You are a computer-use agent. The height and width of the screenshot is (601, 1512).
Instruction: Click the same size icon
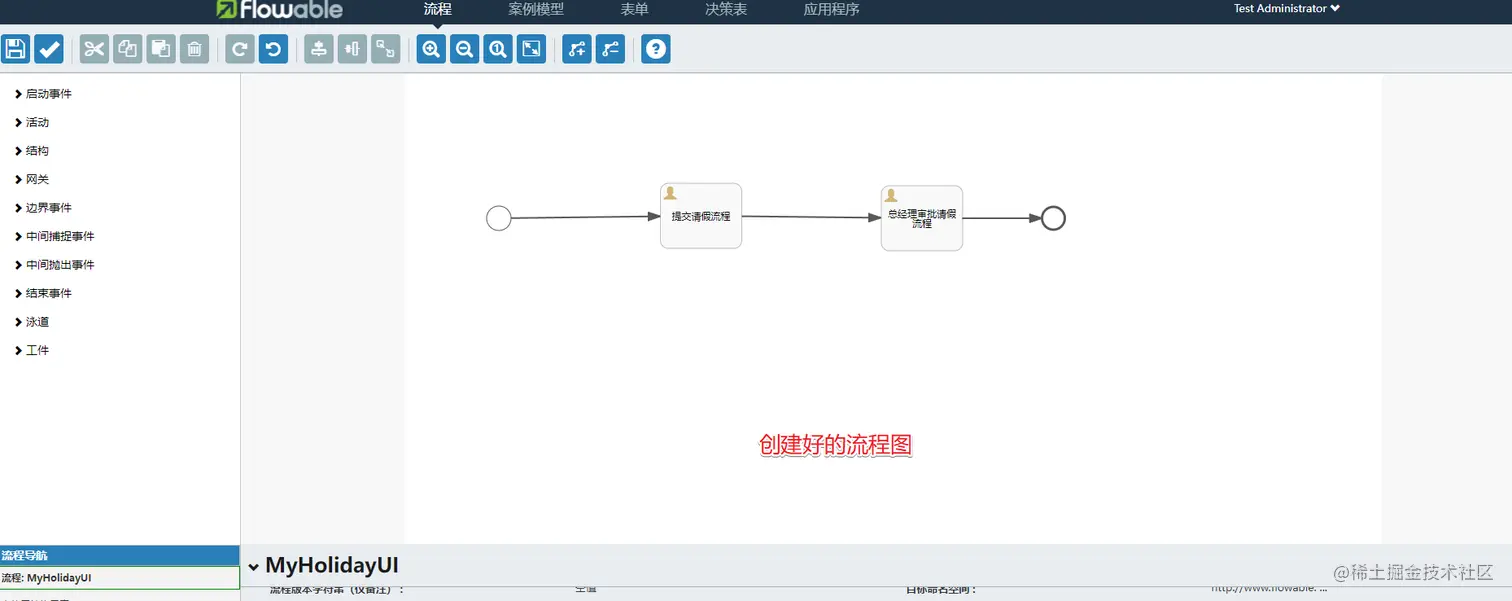pos(386,49)
